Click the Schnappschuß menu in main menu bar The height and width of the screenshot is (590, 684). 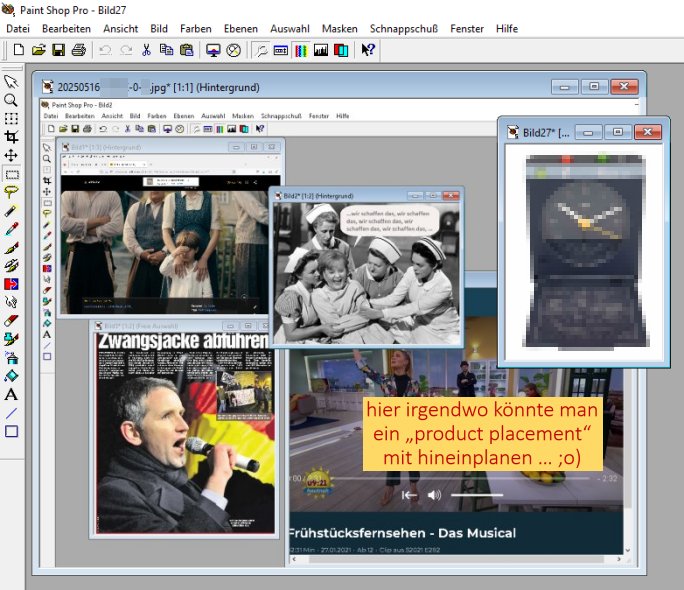tap(404, 29)
